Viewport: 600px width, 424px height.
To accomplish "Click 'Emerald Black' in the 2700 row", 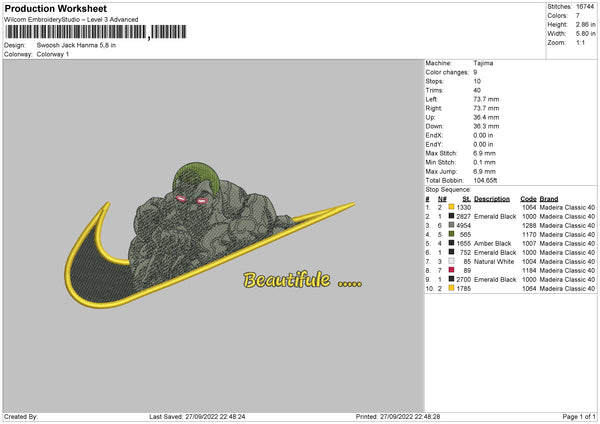I will (495, 280).
